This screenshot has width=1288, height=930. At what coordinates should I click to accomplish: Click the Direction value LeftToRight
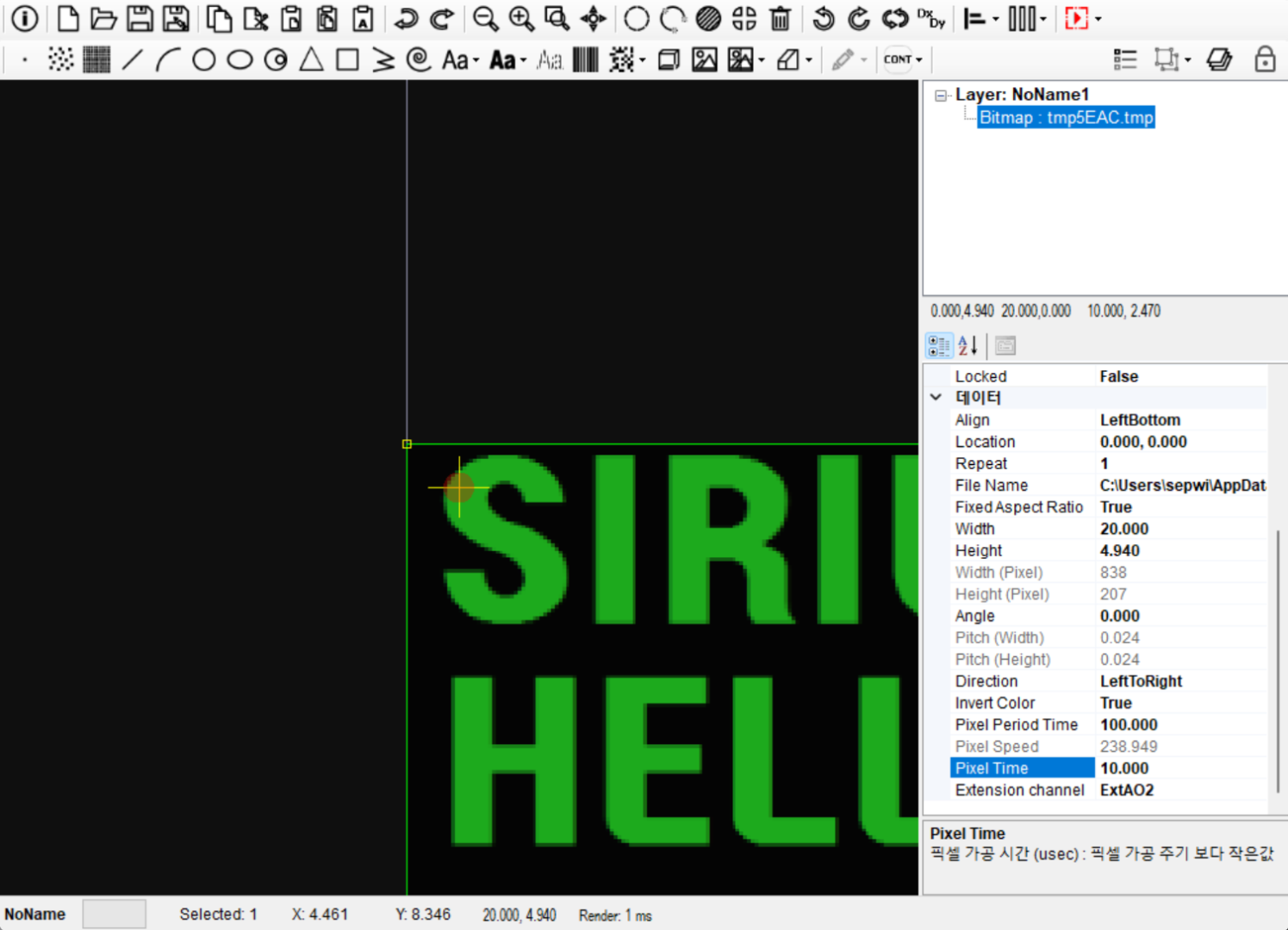click(1181, 681)
